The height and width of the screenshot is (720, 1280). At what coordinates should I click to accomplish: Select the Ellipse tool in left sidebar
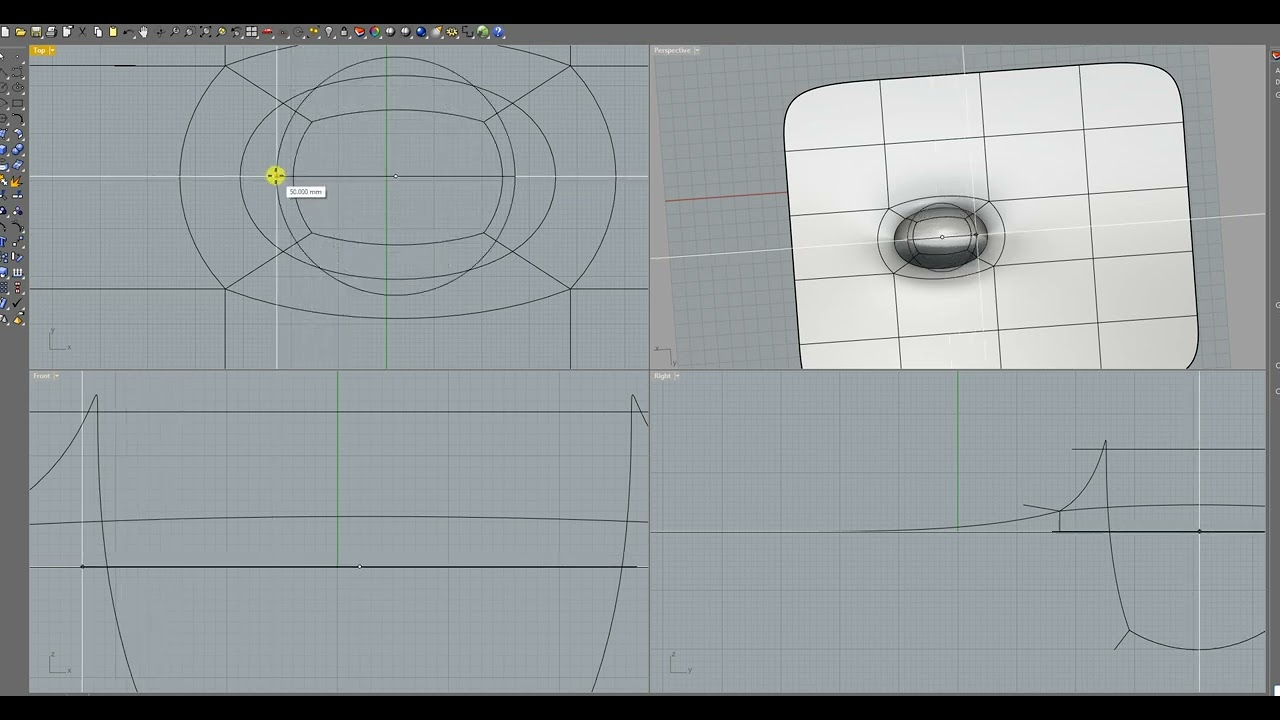(17, 87)
